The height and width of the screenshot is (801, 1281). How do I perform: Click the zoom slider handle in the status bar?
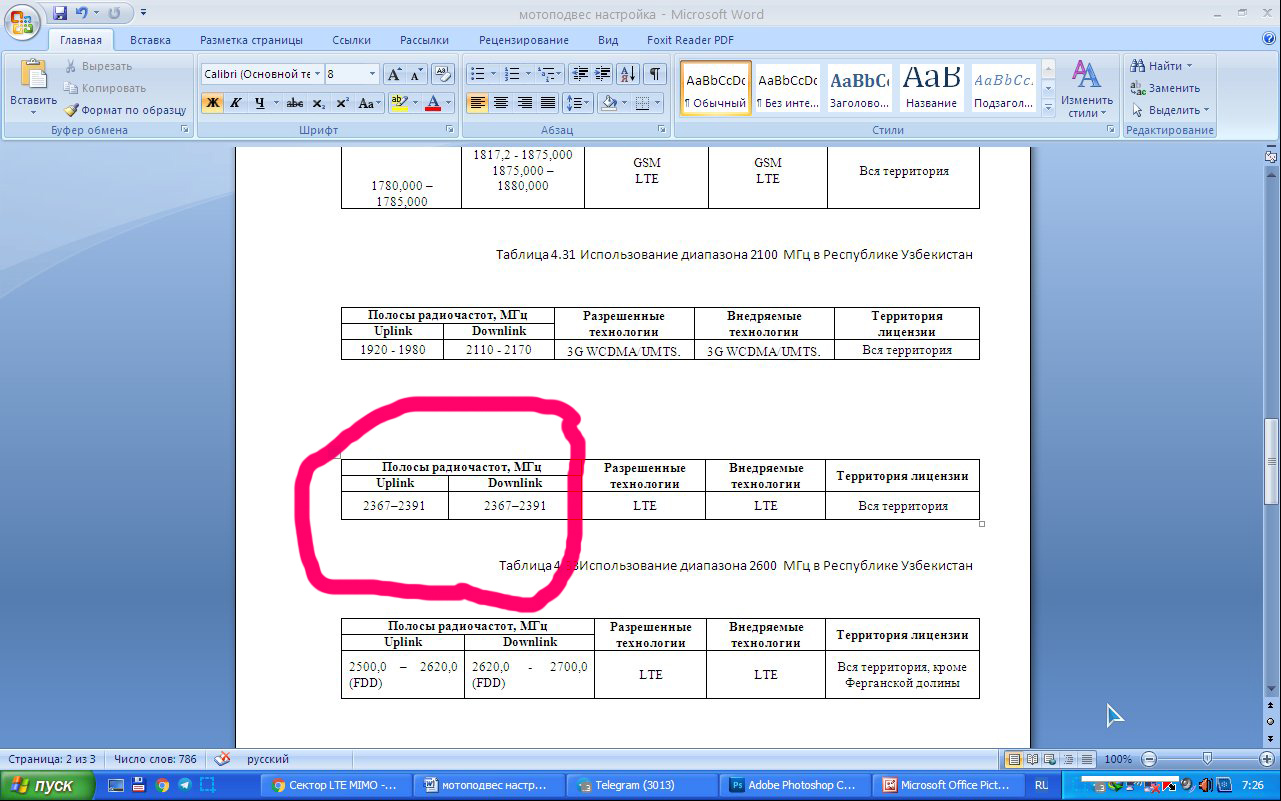pos(1208,759)
